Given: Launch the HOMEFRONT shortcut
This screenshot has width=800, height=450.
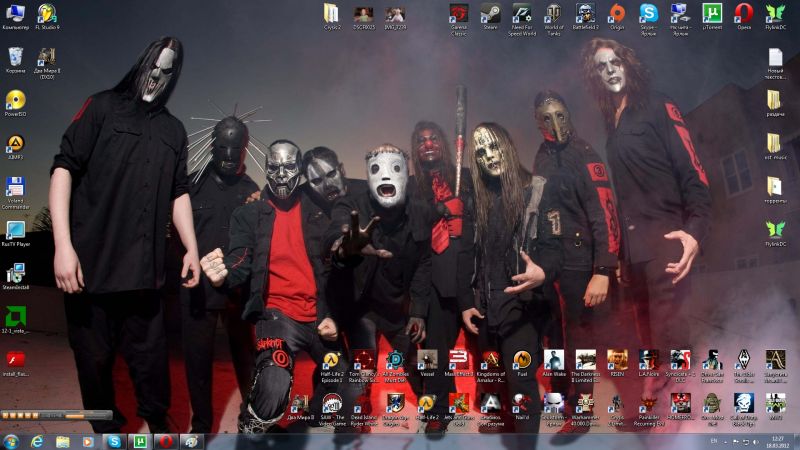Looking at the screenshot, I should tap(680, 407).
